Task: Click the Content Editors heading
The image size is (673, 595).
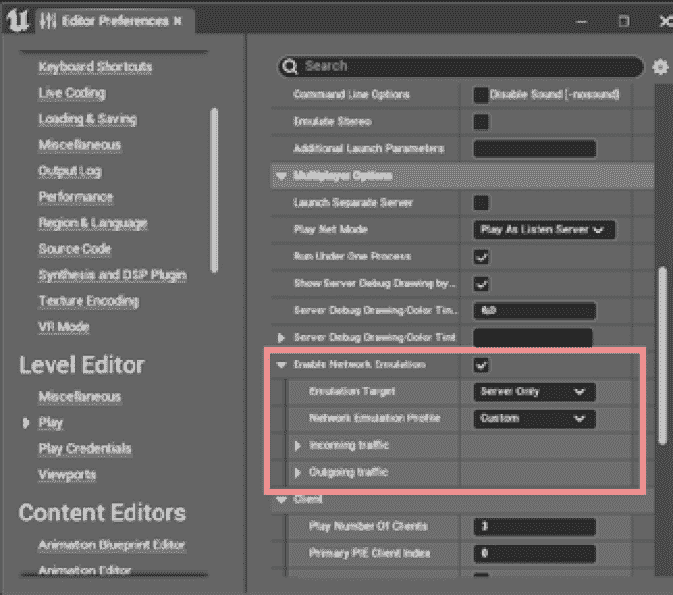Action: click(102, 513)
